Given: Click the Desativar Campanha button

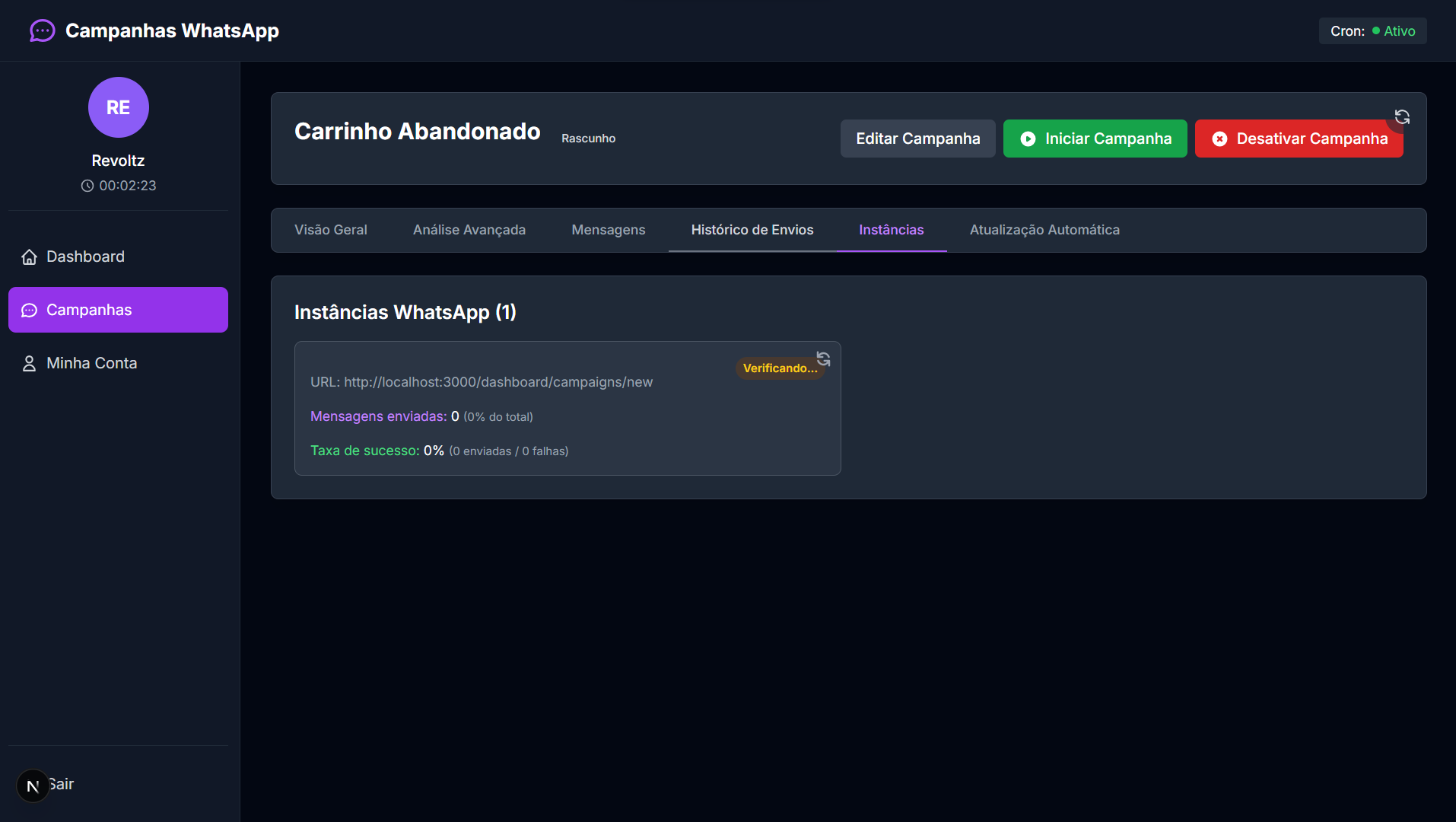Looking at the screenshot, I should [1299, 139].
